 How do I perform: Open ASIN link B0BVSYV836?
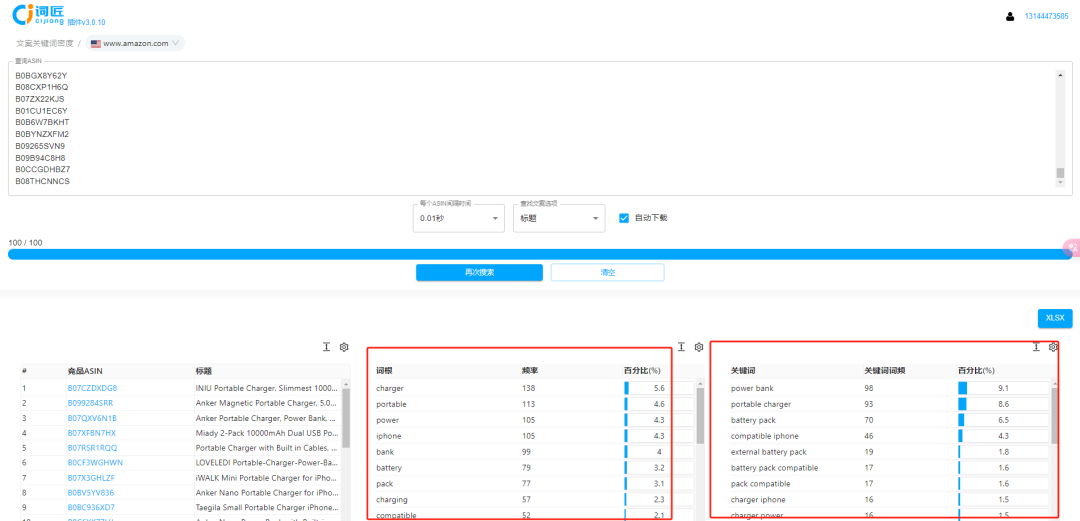pos(91,493)
